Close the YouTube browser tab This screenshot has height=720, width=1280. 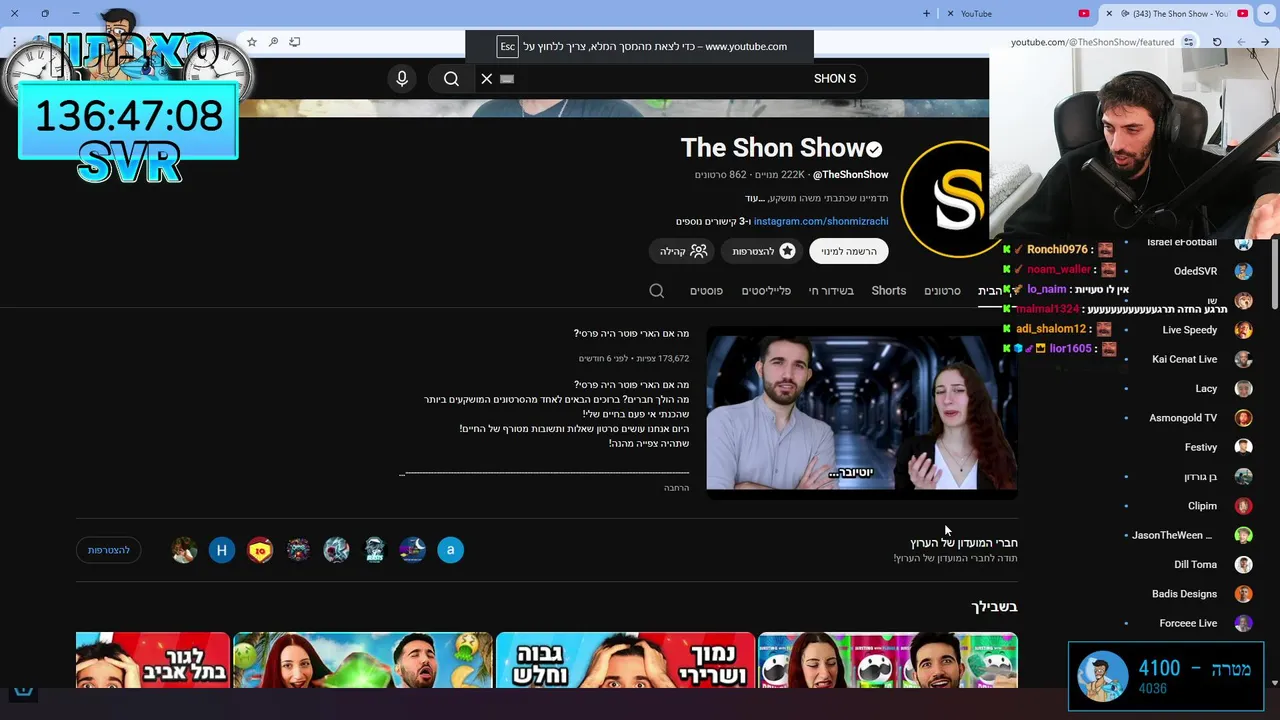coord(951,13)
